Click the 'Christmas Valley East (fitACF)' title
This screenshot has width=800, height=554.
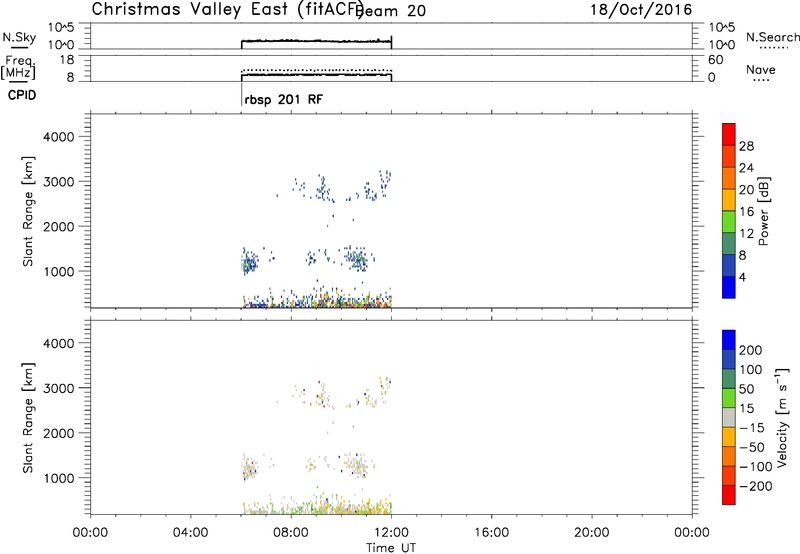(227, 9)
